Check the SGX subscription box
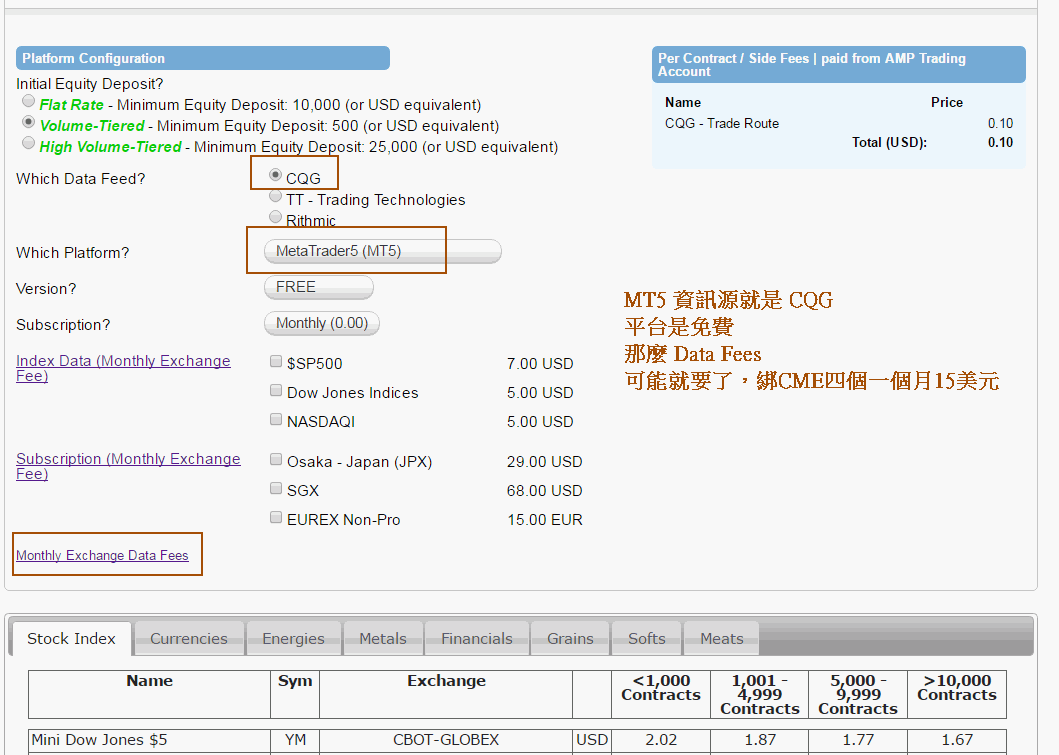Viewport: 1059px width, 755px height. click(x=276, y=488)
